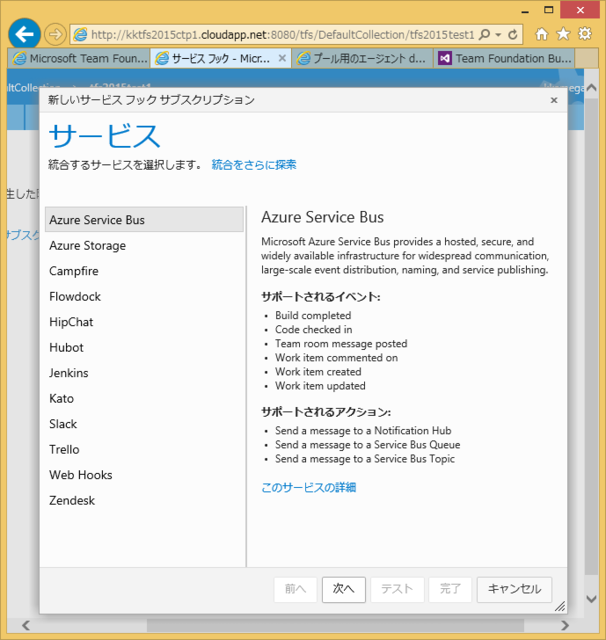Click the horizontal scrollbar left arrow

pyautogui.click(x=26, y=625)
